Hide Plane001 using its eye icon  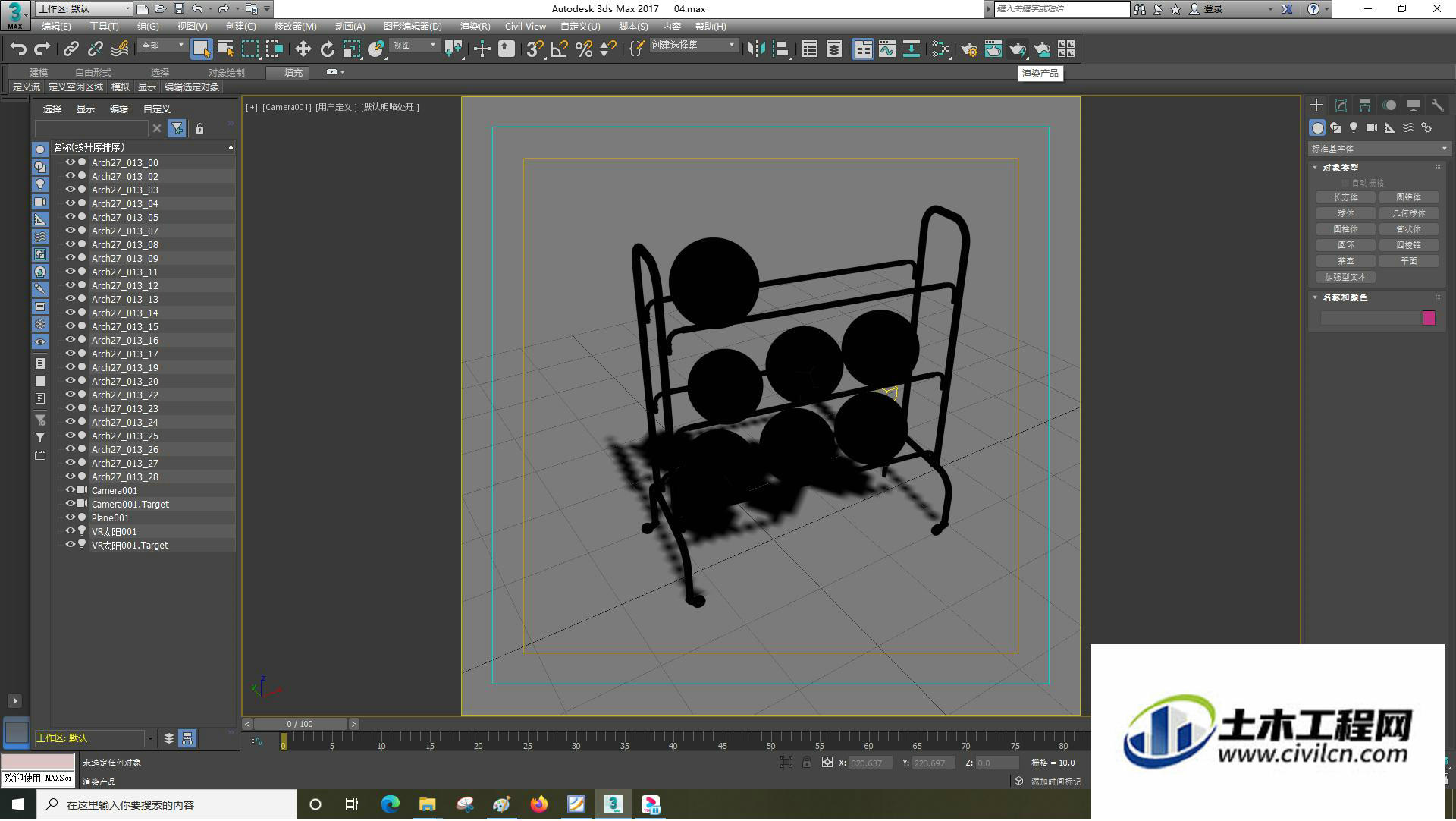(70, 517)
